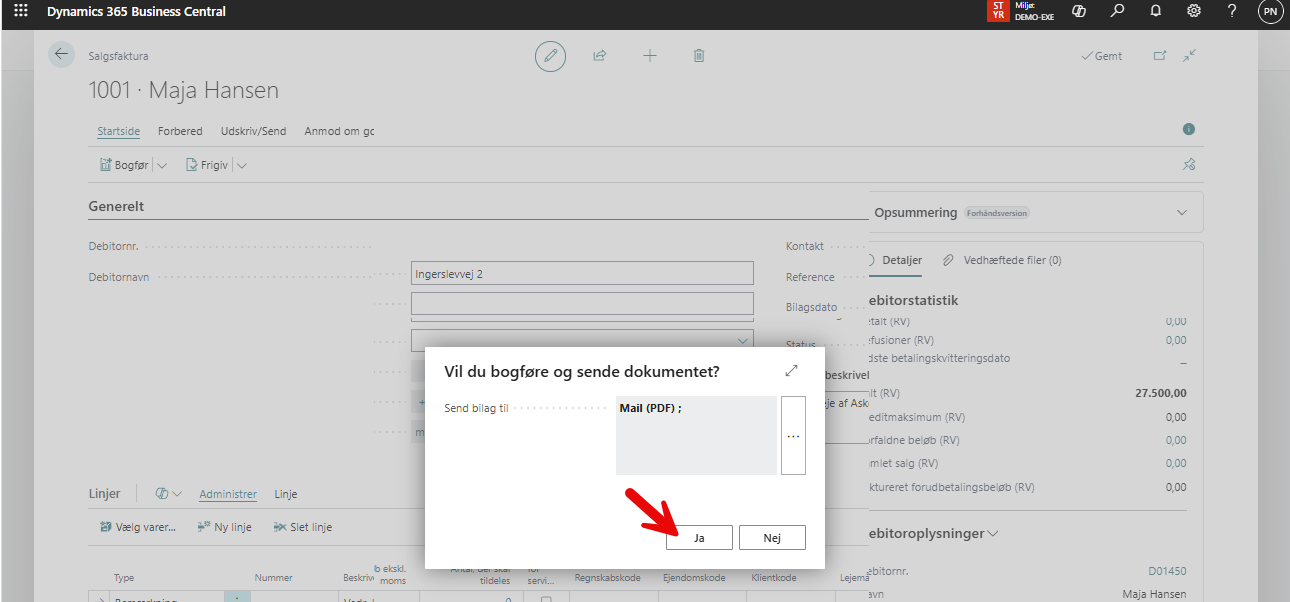Click the Copilot icon in Linjer section
This screenshot has width=1290, height=602.
[x=162, y=494]
